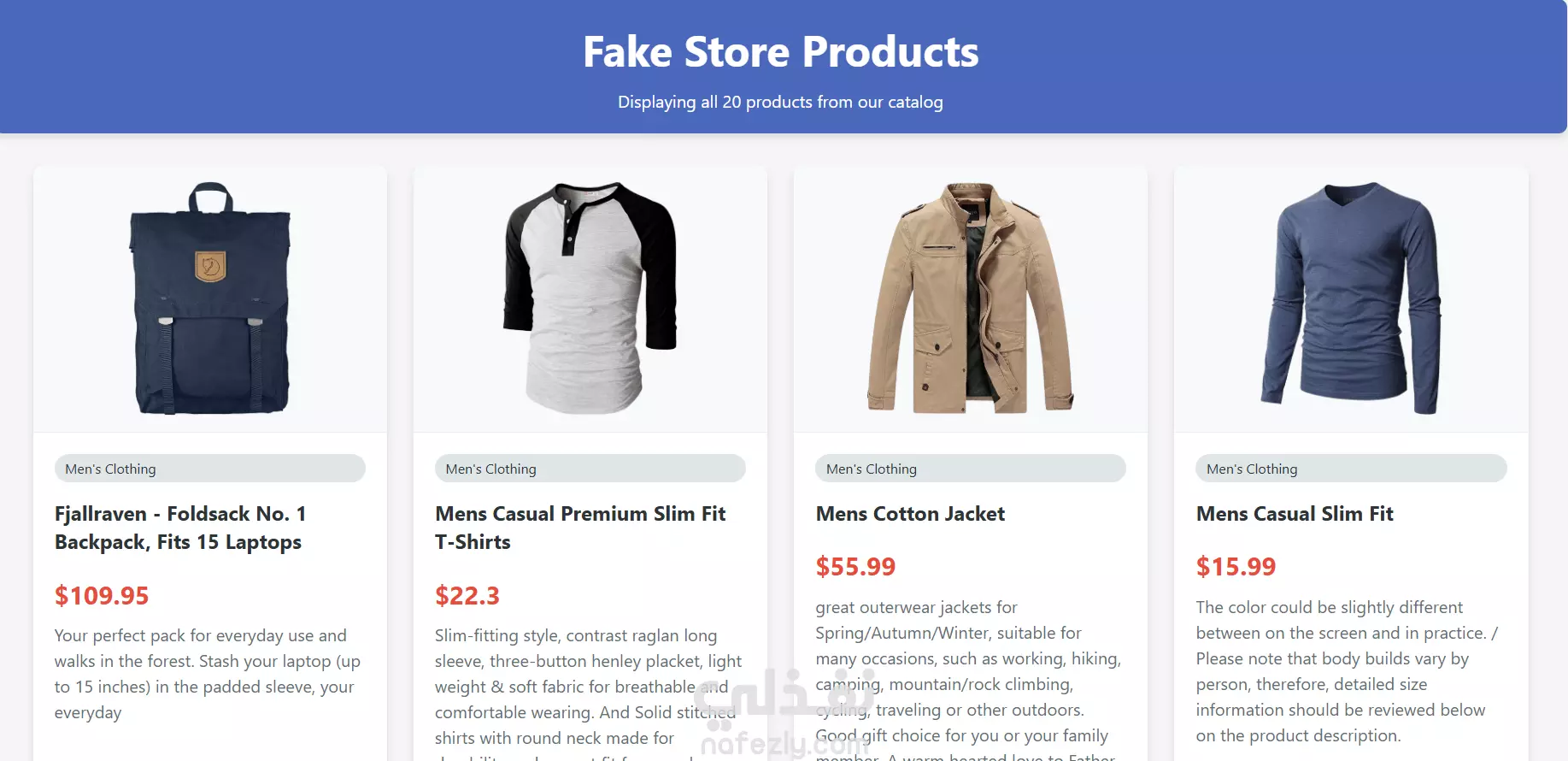The height and width of the screenshot is (761, 1568).
Task: Open the Mens Cotton Jacket title
Action: [910, 514]
